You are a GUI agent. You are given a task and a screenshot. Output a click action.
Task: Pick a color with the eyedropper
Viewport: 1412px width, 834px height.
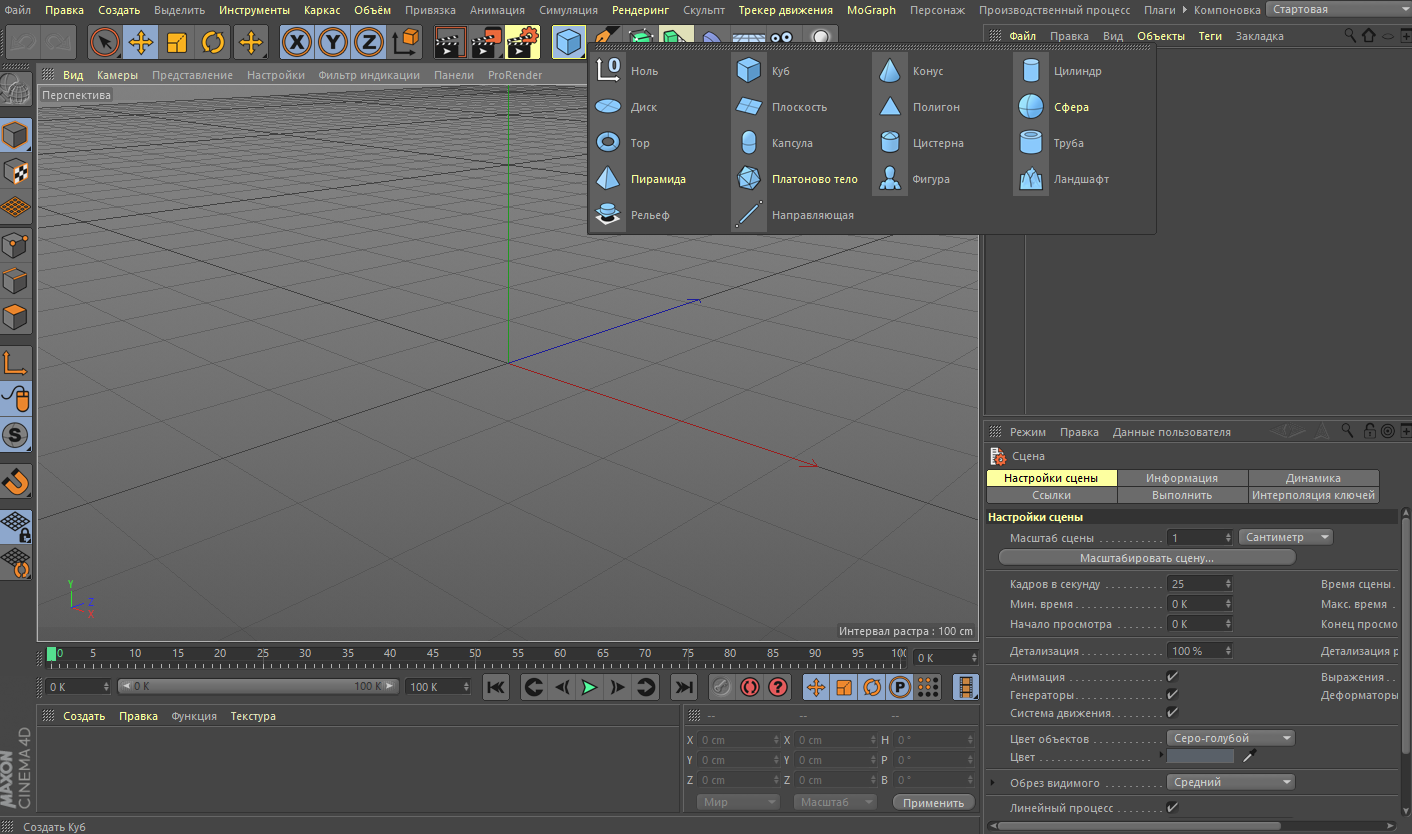tap(1248, 756)
